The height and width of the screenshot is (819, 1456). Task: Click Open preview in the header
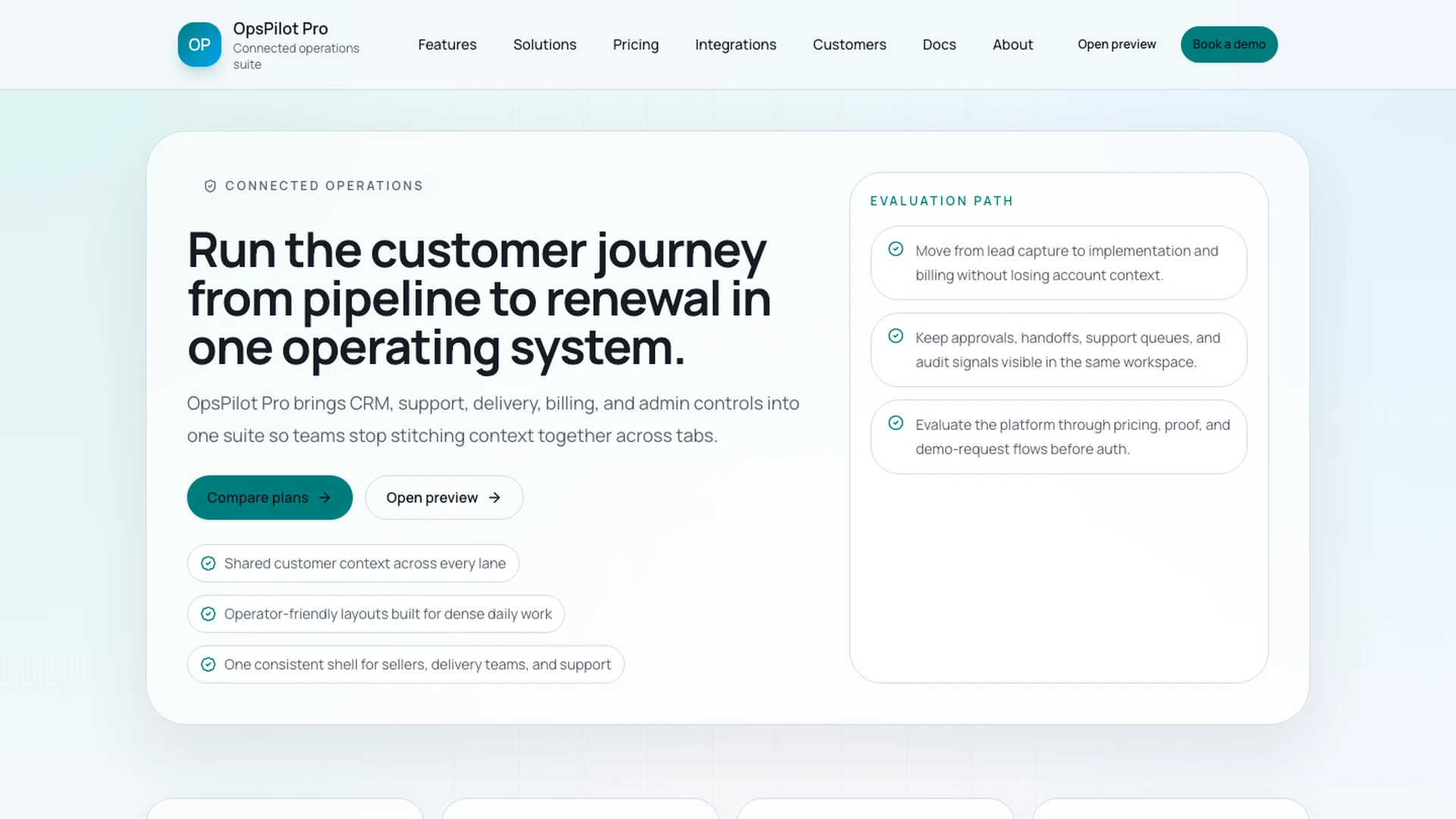1116,45
